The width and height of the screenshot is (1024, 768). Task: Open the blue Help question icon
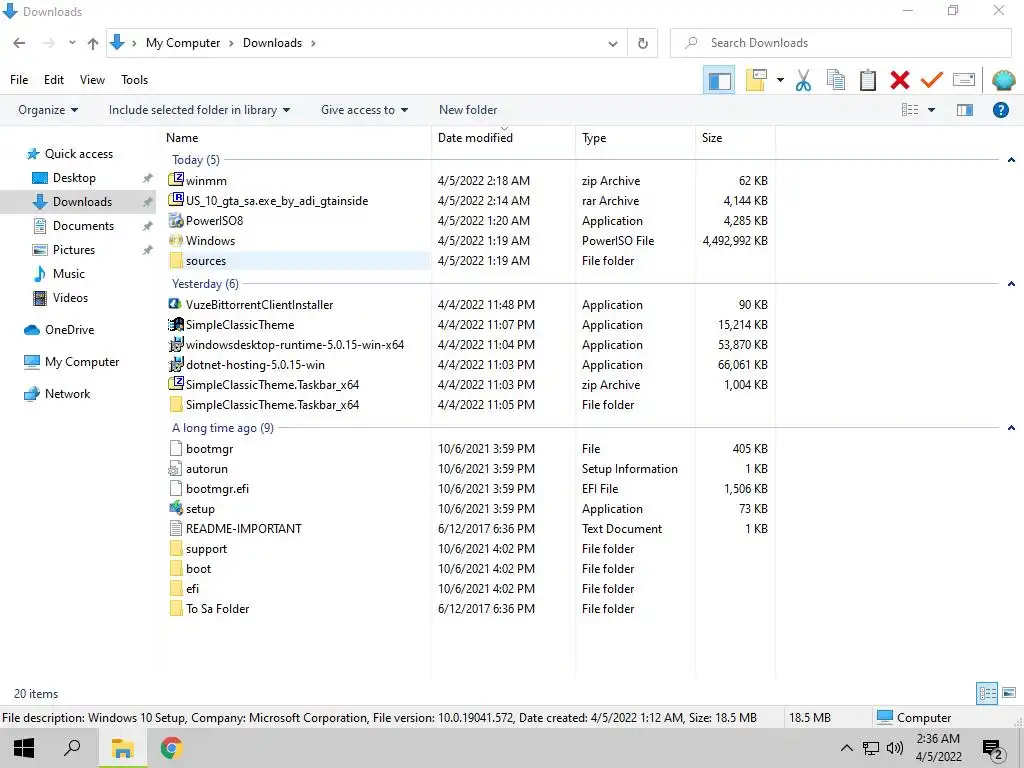1000,110
